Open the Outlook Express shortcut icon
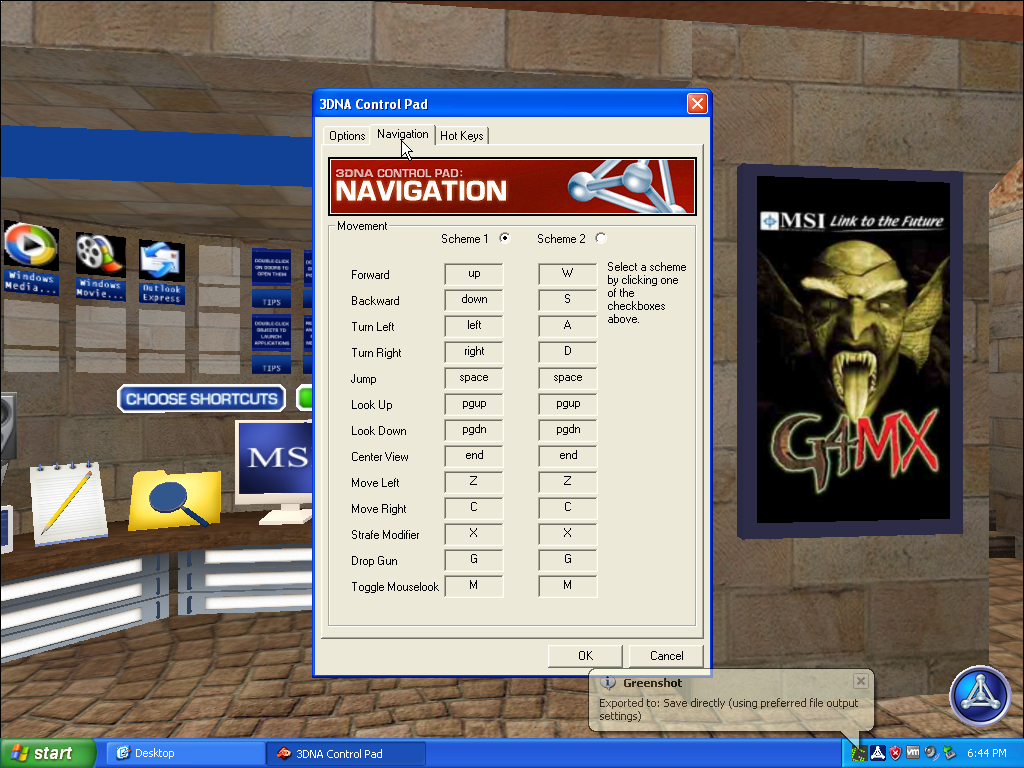Screen dimensions: 1024x768 tap(161, 261)
